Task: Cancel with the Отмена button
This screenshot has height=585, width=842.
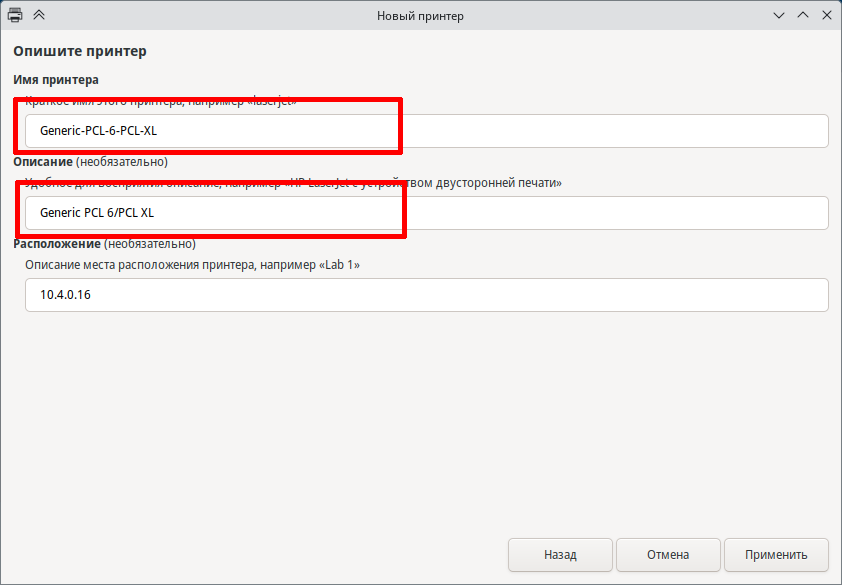Action: pos(667,554)
